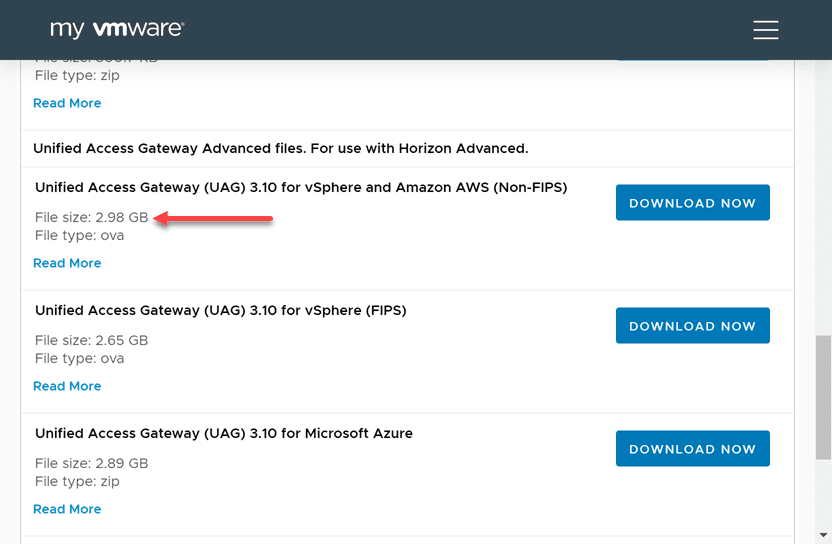Open the topmost Read More link
The image size is (832, 544).
click(x=67, y=103)
